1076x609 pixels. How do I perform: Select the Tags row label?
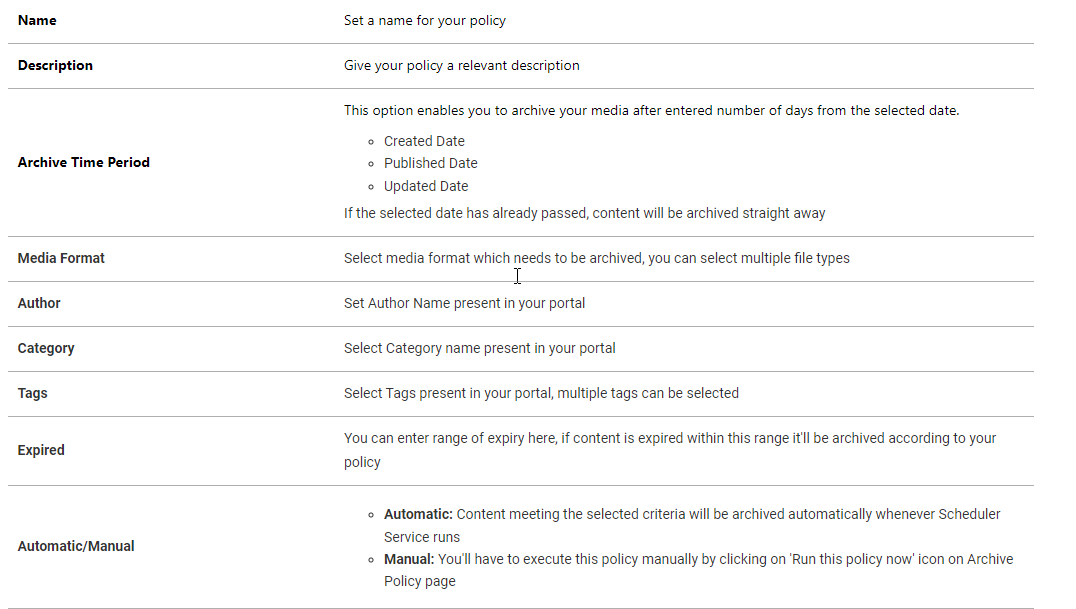click(x=32, y=393)
